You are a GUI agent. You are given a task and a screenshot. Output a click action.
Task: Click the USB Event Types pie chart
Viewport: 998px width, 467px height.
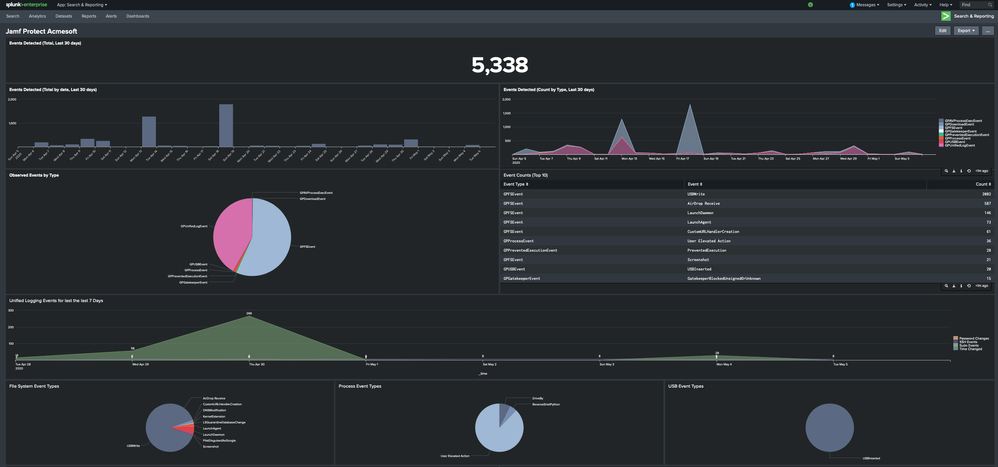pyautogui.click(x=829, y=427)
